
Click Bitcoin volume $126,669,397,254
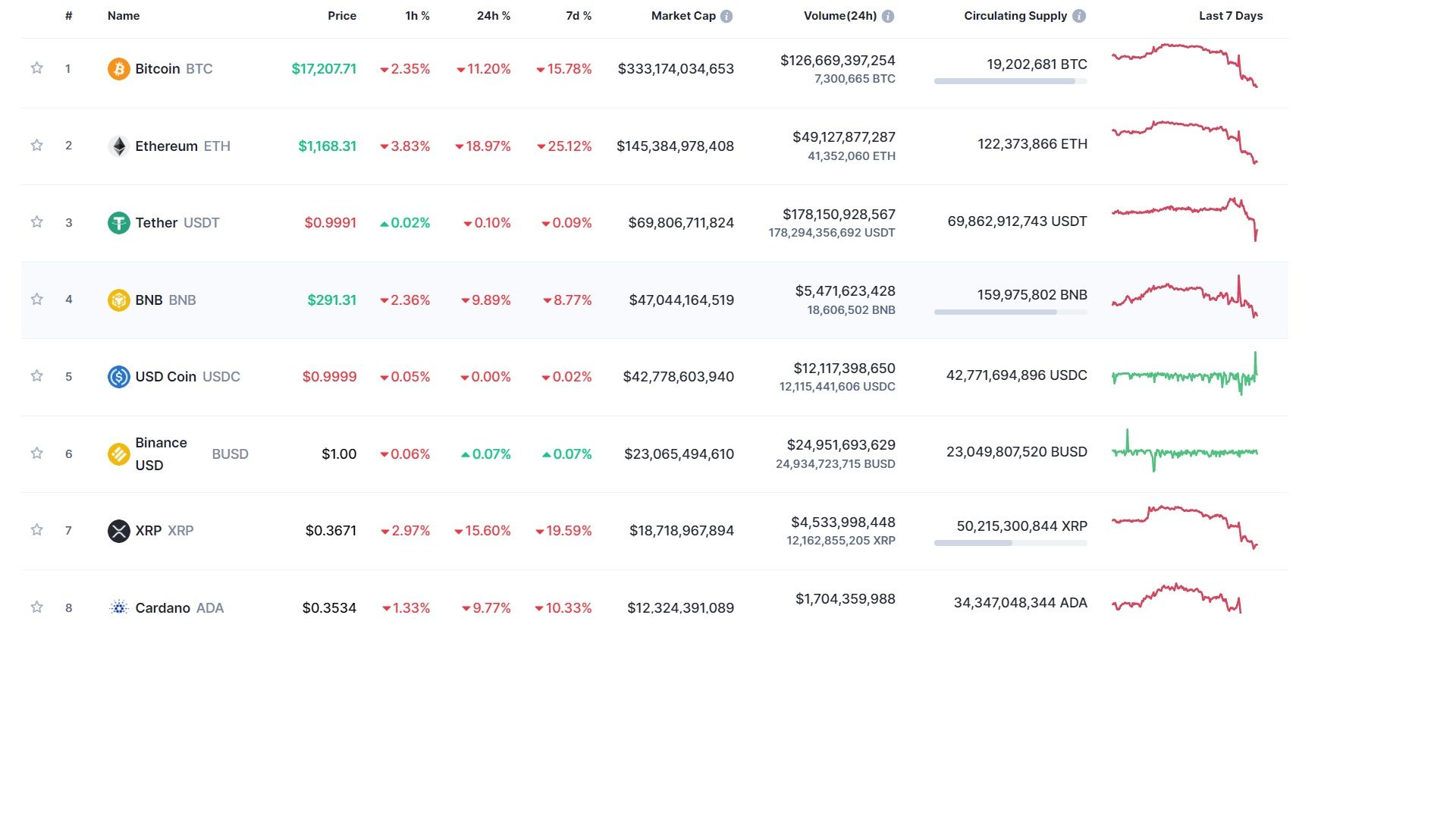(838, 61)
